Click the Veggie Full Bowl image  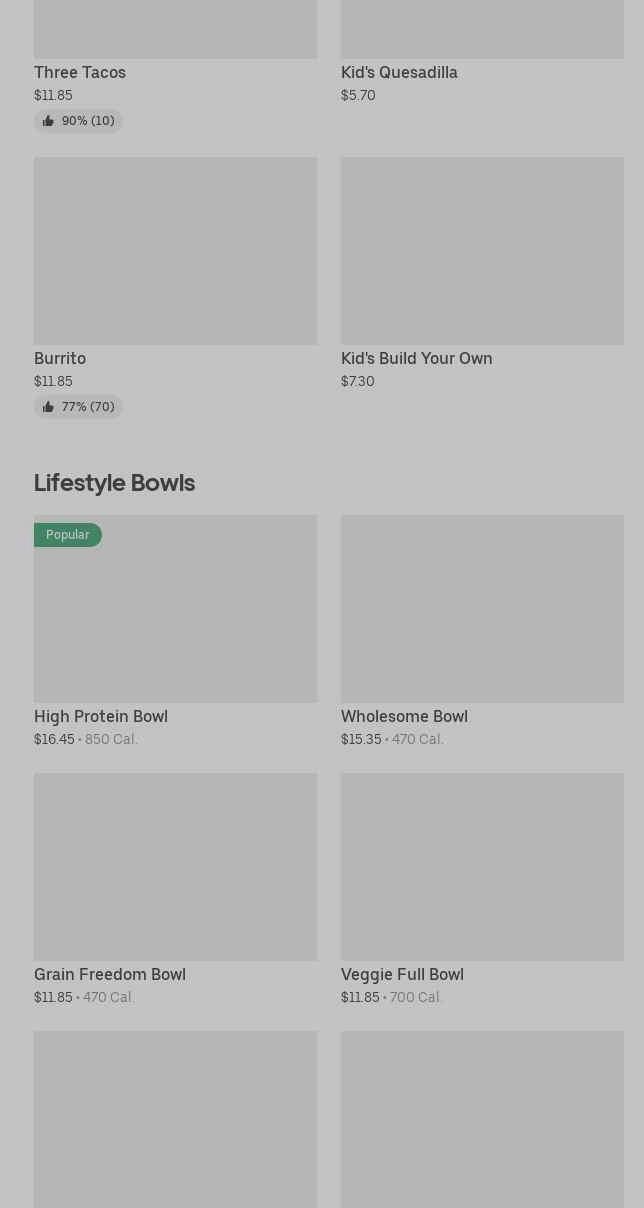tap(482, 867)
